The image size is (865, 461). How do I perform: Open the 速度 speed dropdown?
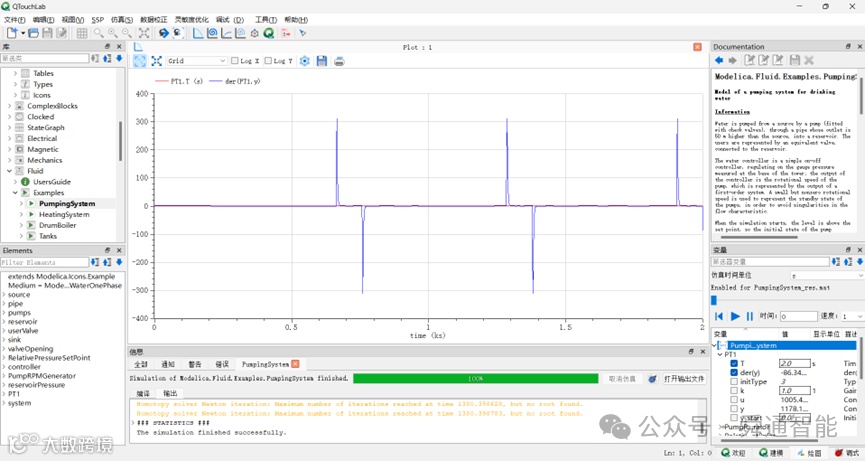click(x=852, y=316)
